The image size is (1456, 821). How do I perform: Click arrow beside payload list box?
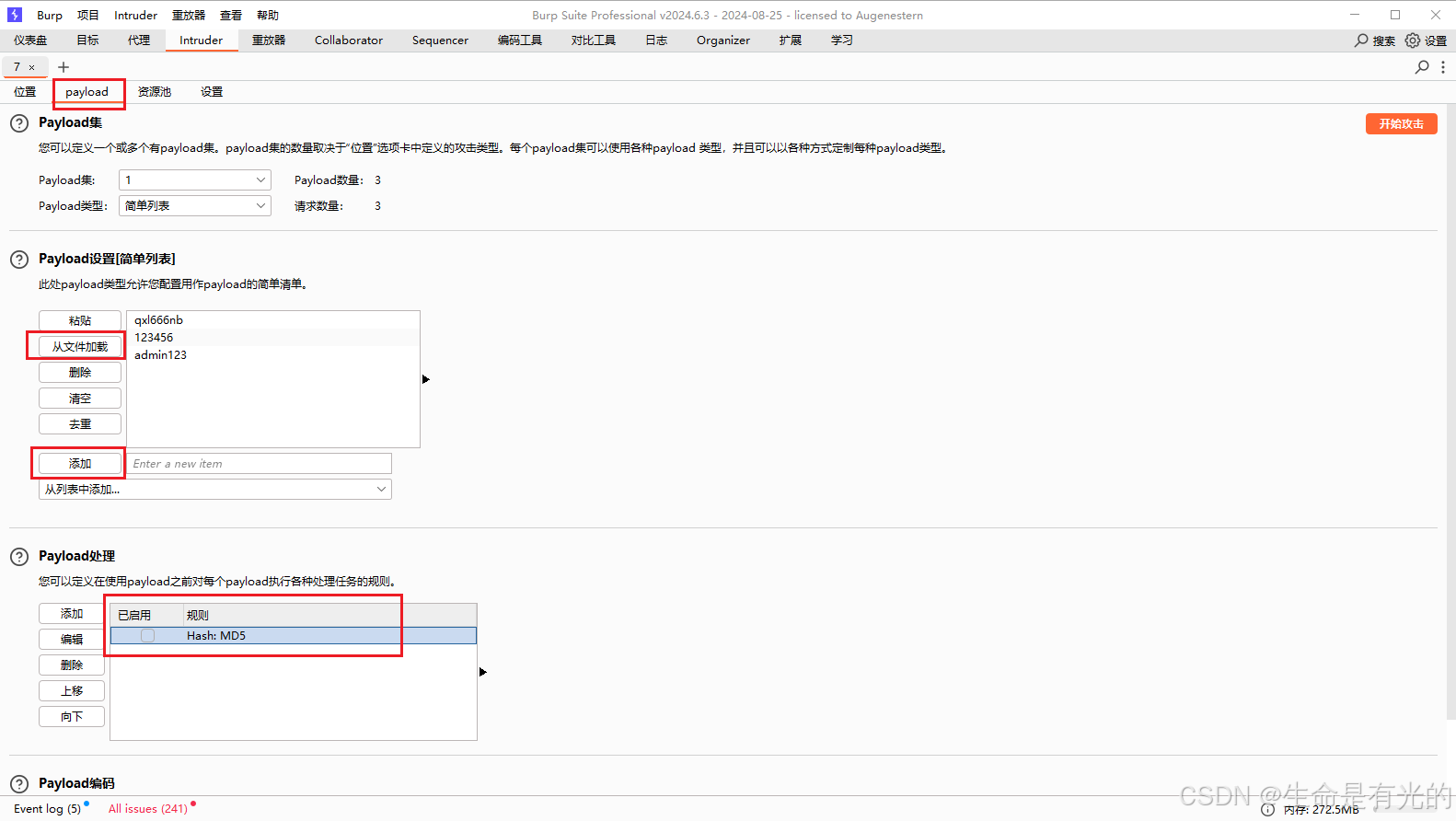(x=426, y=379)
